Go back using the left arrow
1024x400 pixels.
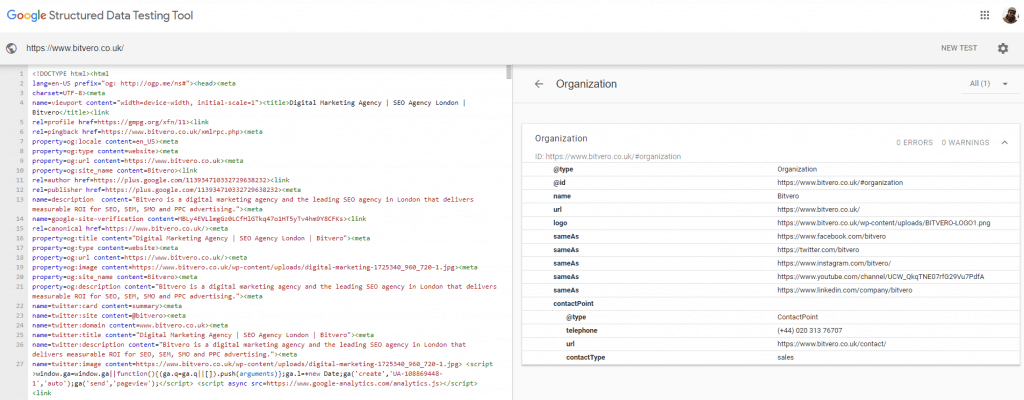pos(539,84)
